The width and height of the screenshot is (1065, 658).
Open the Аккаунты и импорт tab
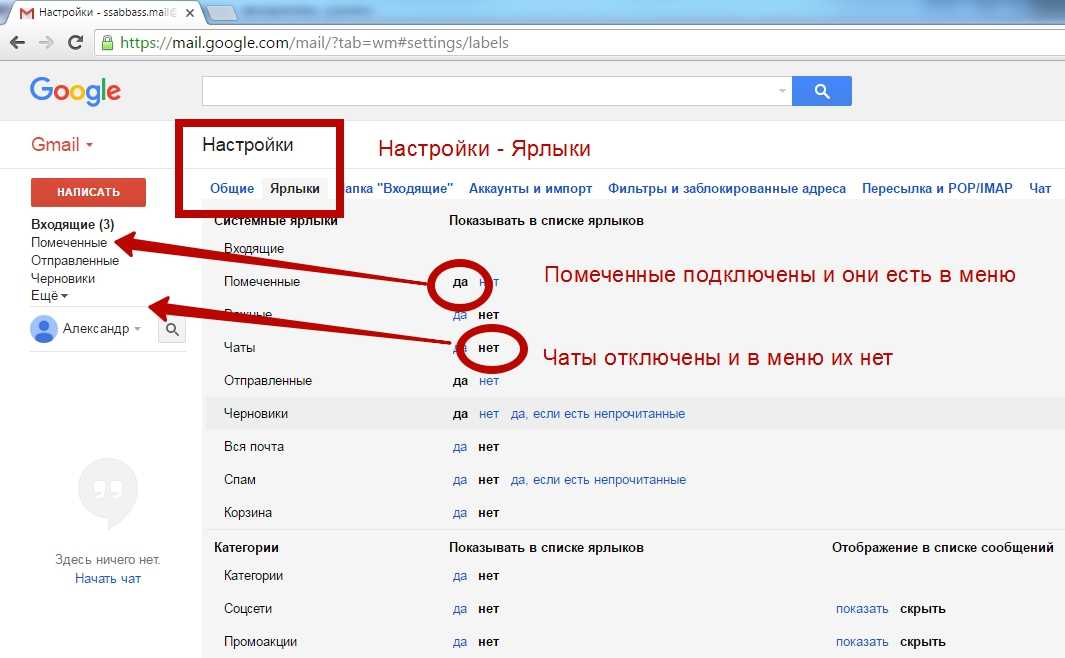530,188
